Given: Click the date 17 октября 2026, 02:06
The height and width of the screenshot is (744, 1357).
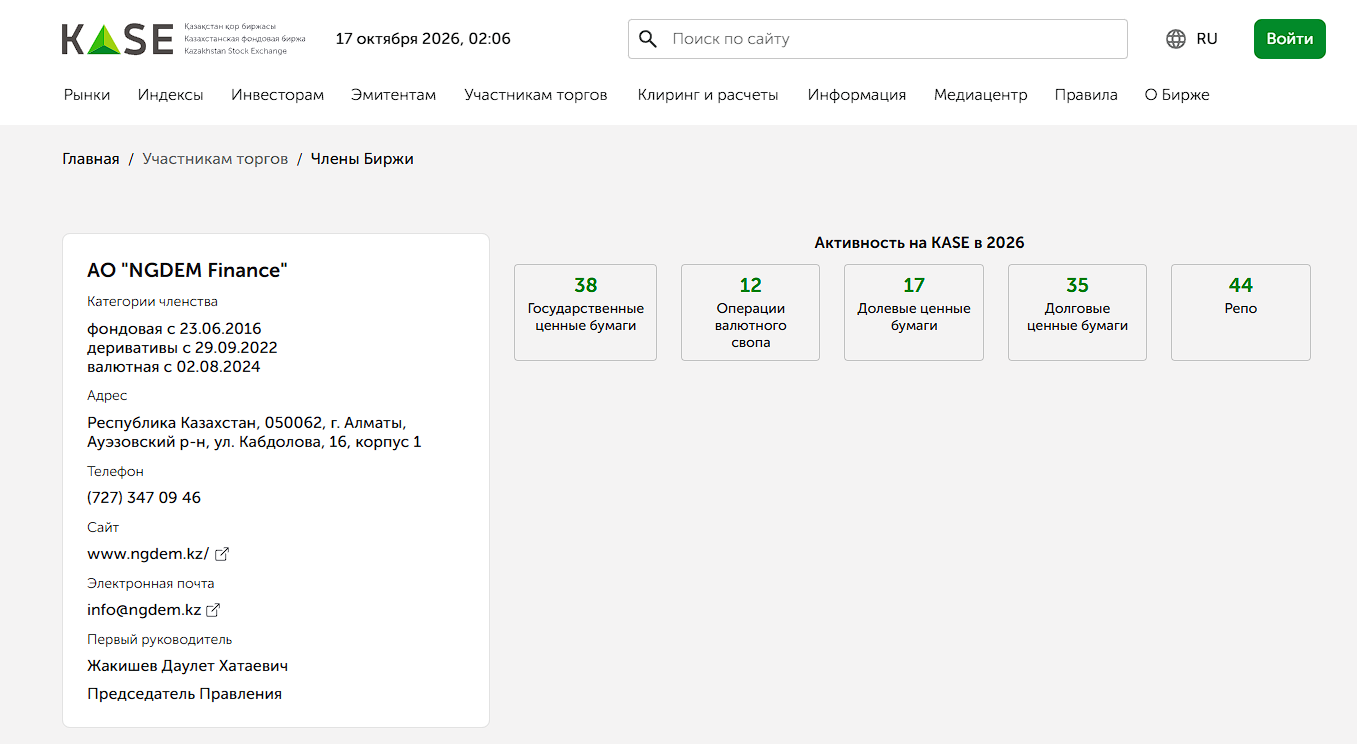Looking at the screenshot, I should click(x=423, y=39).
